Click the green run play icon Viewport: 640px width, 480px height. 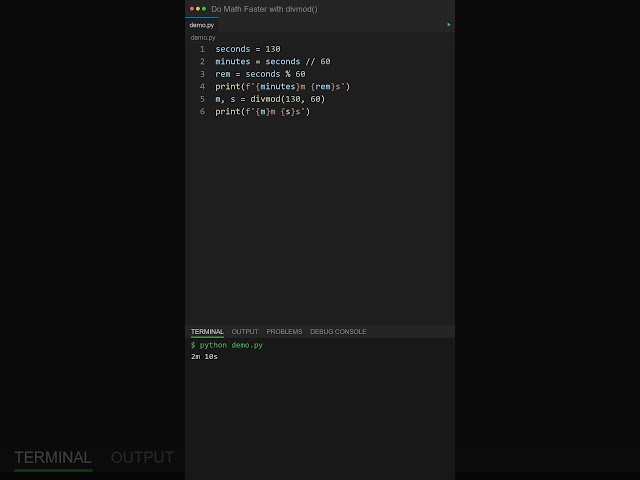449,25
